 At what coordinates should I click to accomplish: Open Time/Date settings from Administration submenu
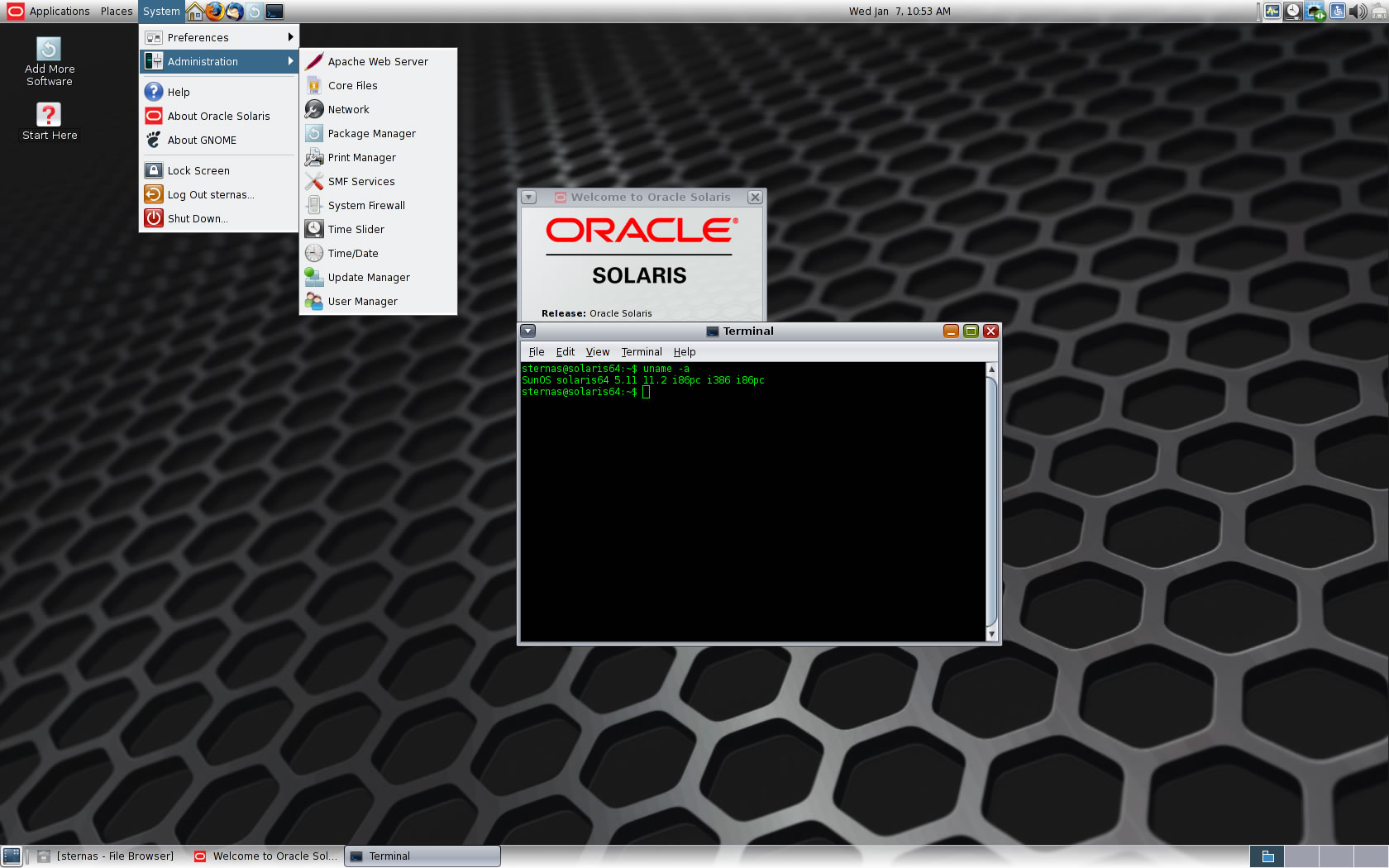click(x=379, y=253)
